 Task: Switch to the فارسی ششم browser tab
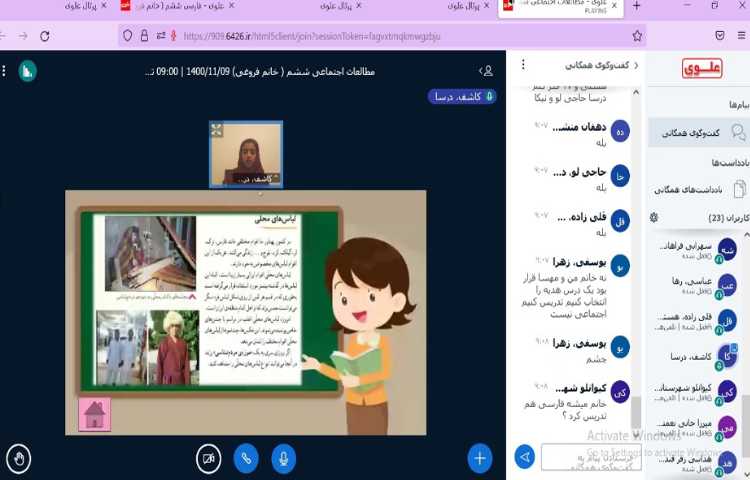177,6
